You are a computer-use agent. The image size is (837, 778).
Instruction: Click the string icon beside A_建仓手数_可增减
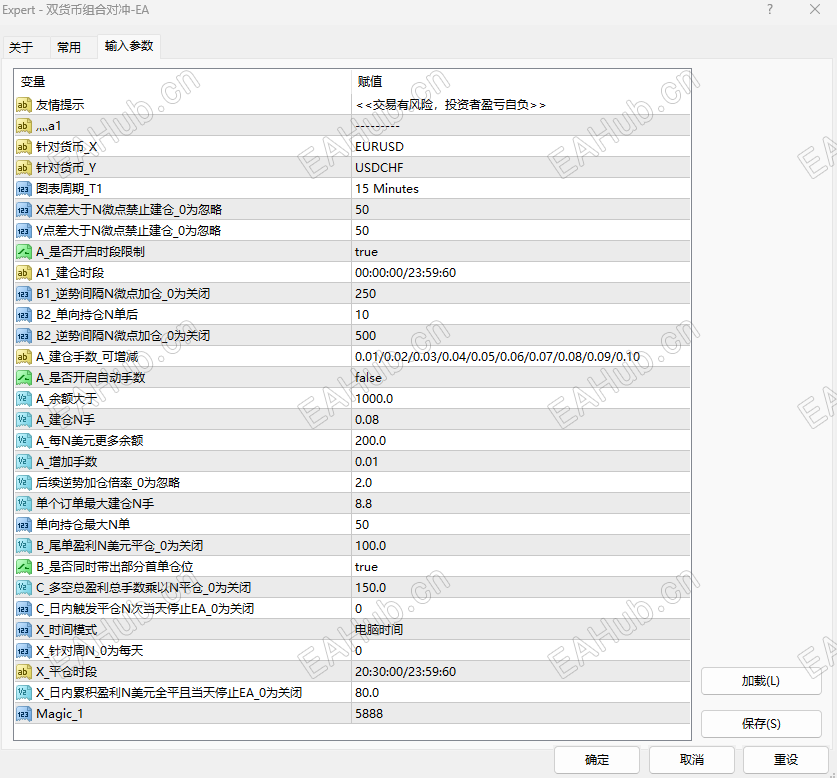[x=23, y=357]
